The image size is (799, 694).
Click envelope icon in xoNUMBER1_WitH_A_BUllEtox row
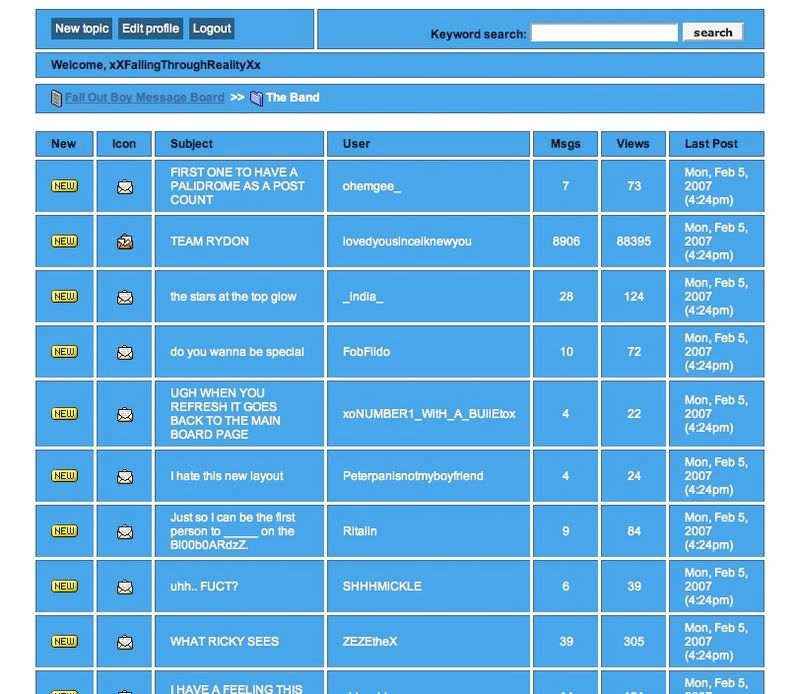[125, 415]
